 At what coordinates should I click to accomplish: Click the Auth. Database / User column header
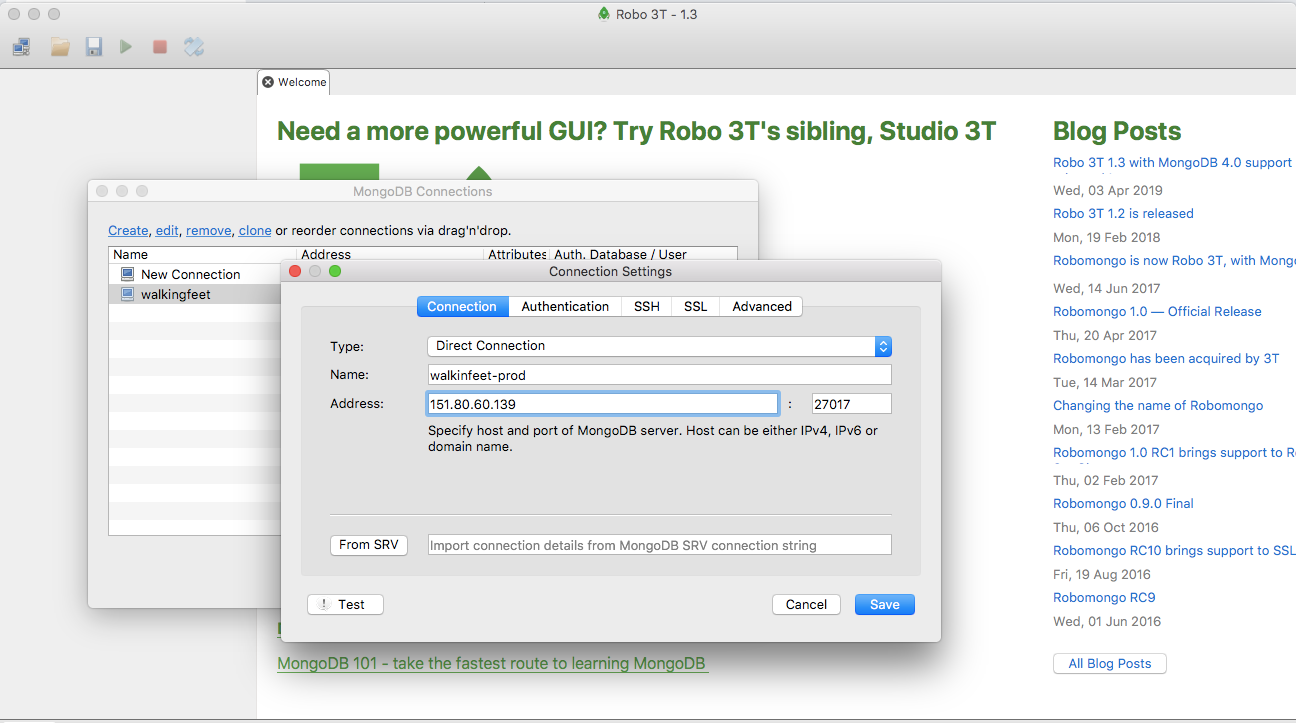pyautogui.click(x=643, y=255)
